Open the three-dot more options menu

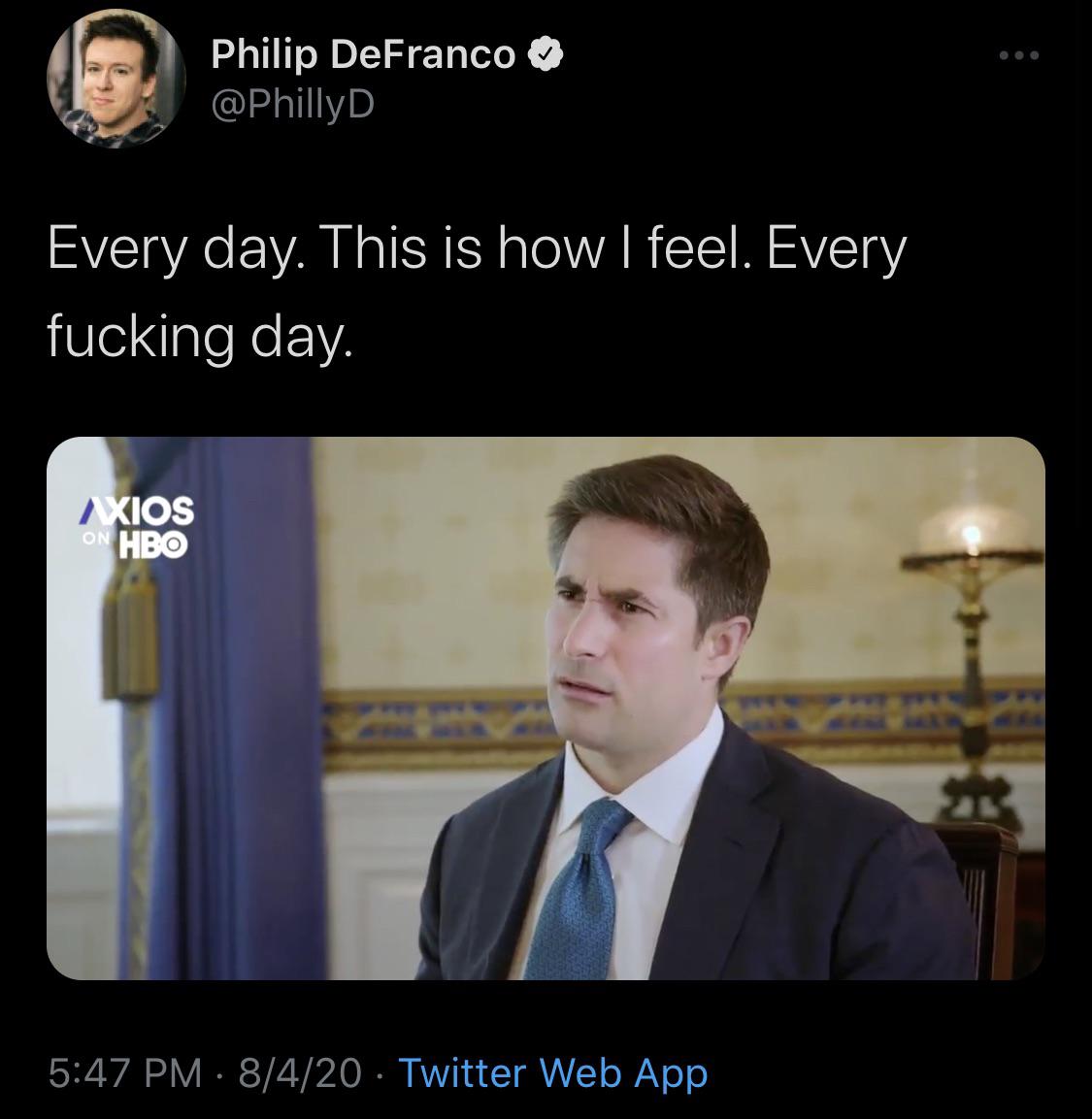pyautogui.click(x=1019, y=55)
